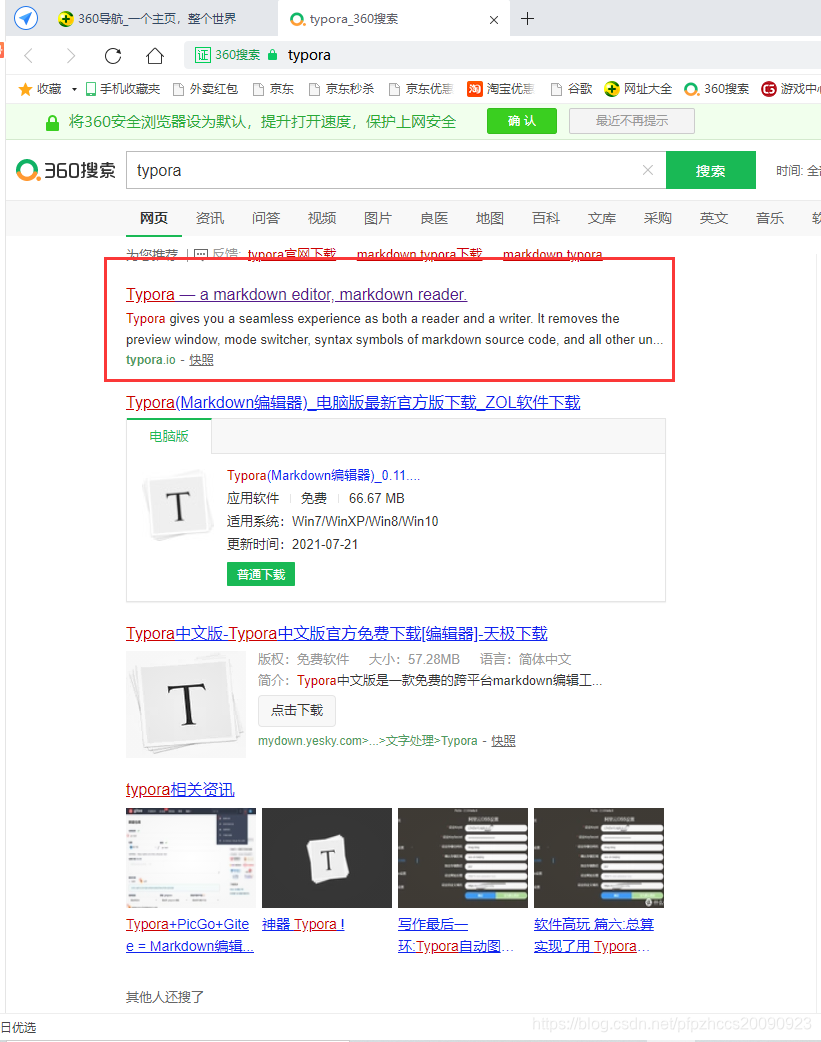Open typora相关资讯 heading link
821x1042 pixels.
(x=180, y=789)
